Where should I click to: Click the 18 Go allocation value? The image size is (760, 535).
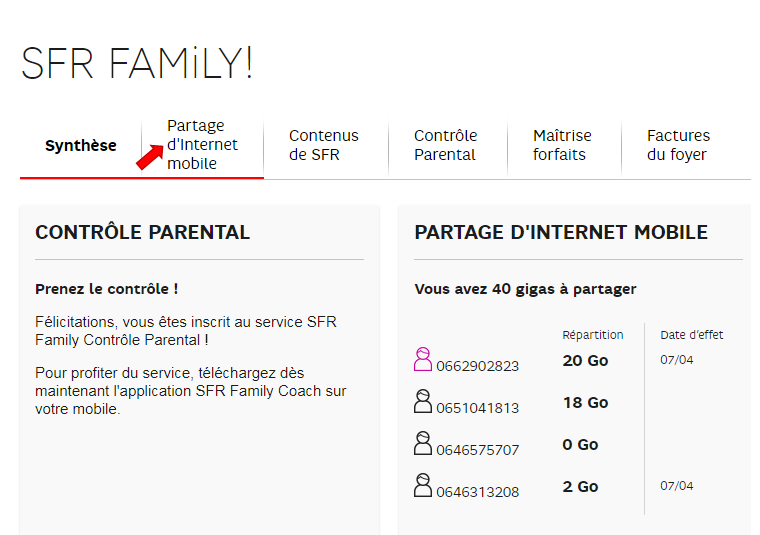coord(585,403)
